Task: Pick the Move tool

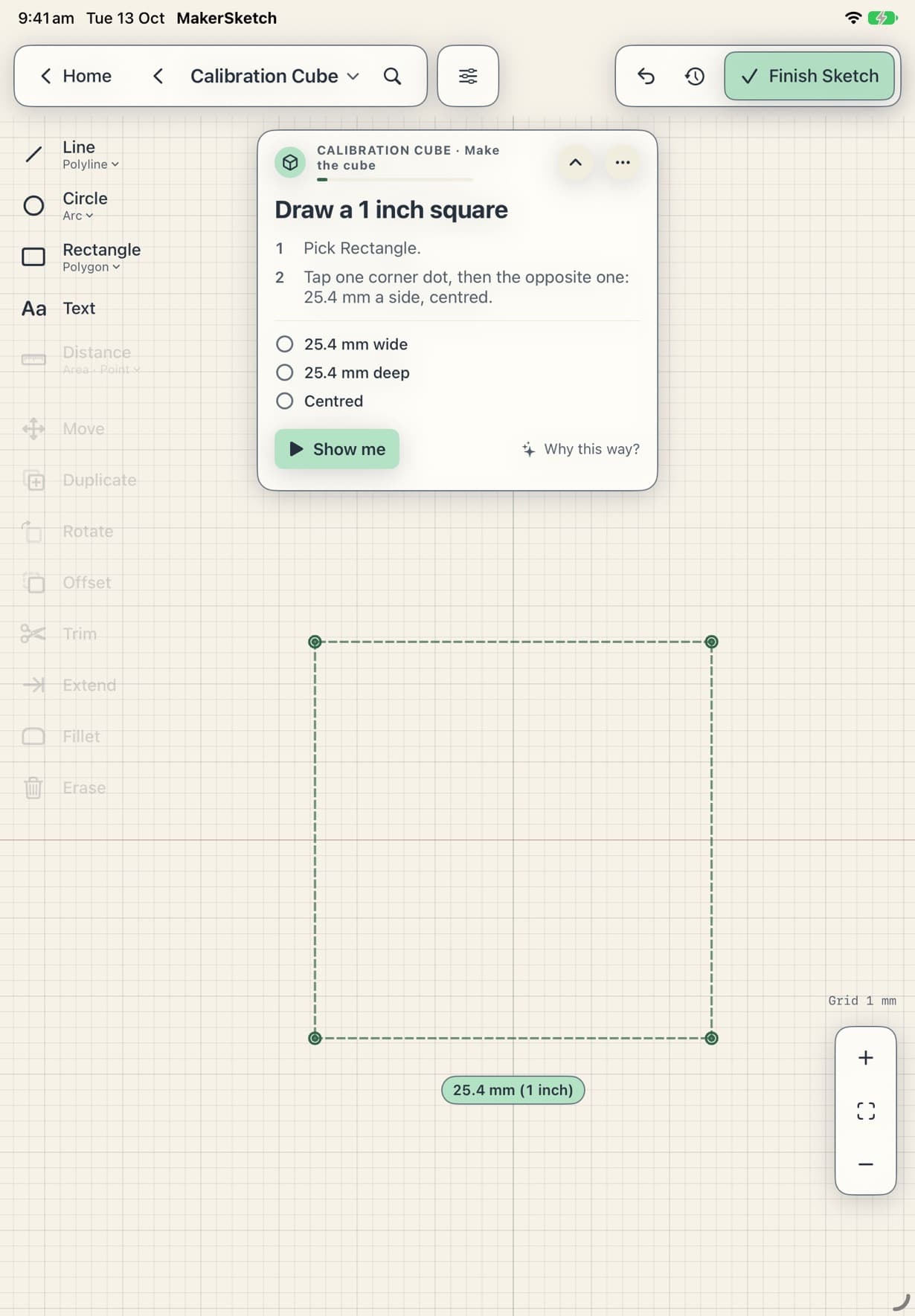Action: click(63, 428)
